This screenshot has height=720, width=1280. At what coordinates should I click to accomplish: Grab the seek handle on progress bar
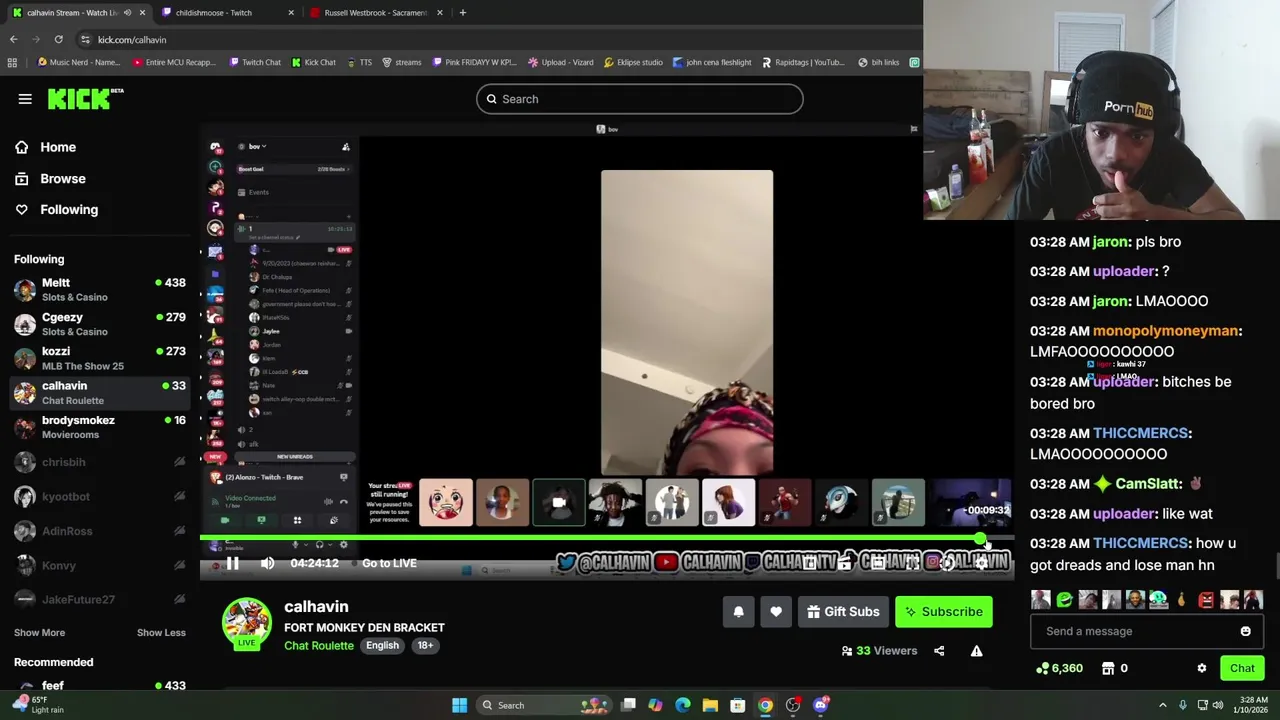tap(981, 540)
